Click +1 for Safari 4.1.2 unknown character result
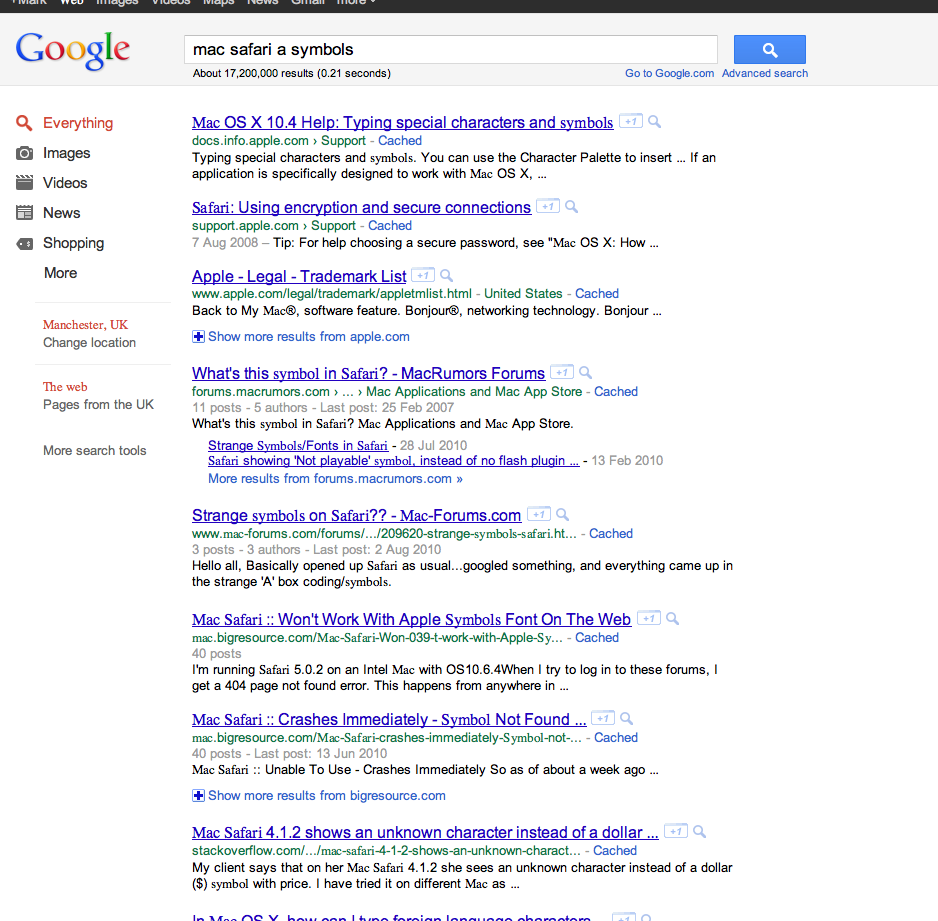Screen dimensions: 938x921 [x=676, y=831]
